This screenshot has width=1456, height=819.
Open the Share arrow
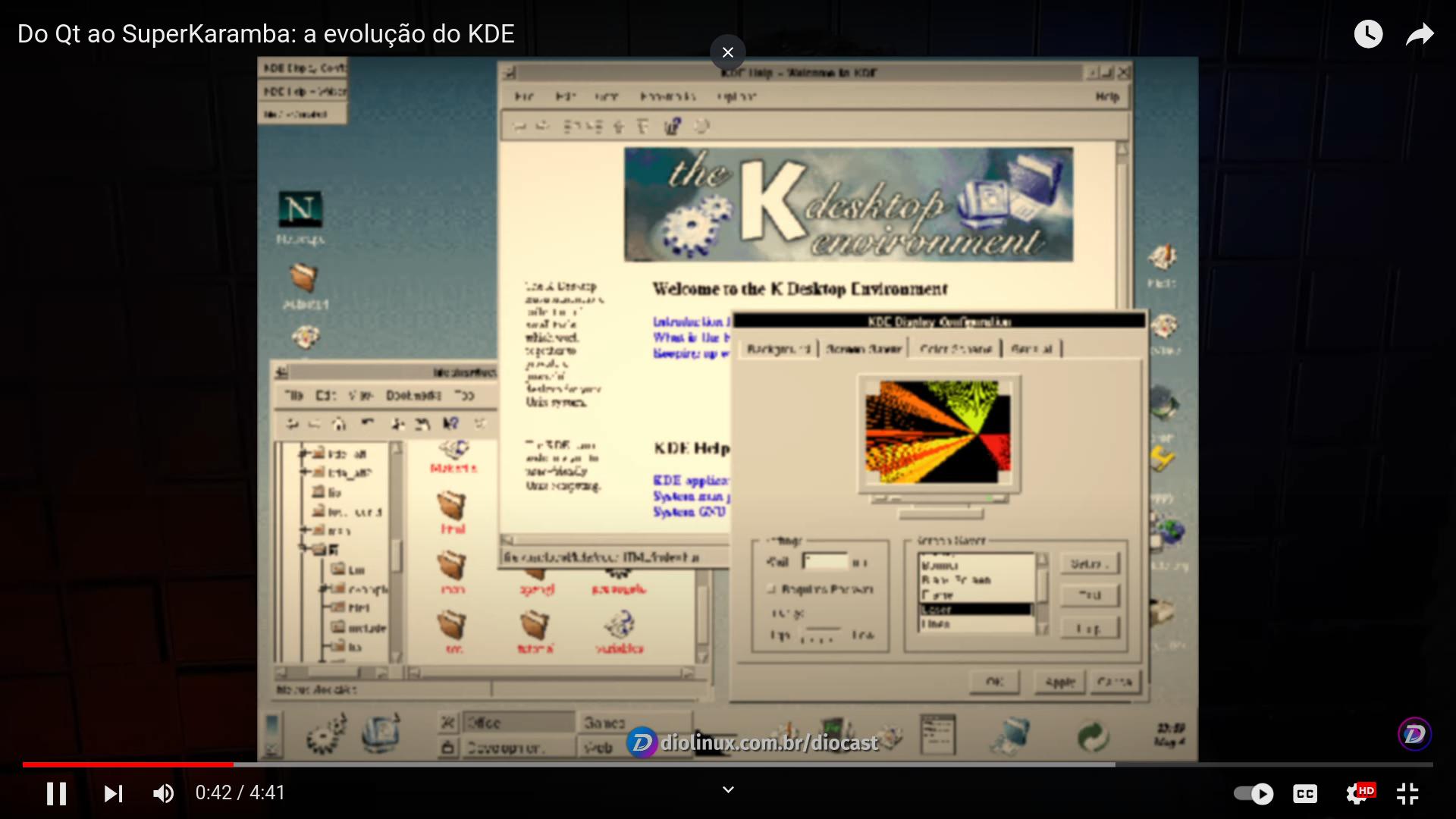1419,34
